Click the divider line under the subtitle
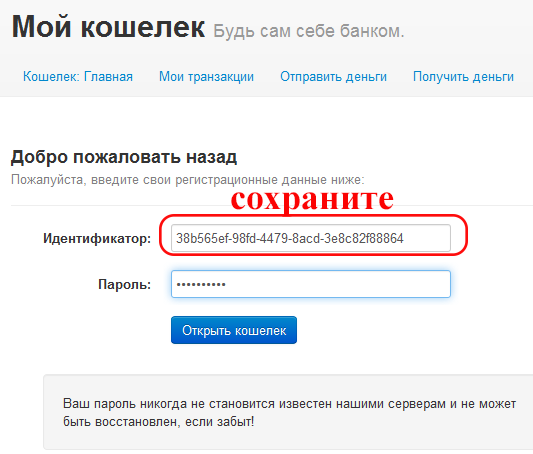 [272, 205]
